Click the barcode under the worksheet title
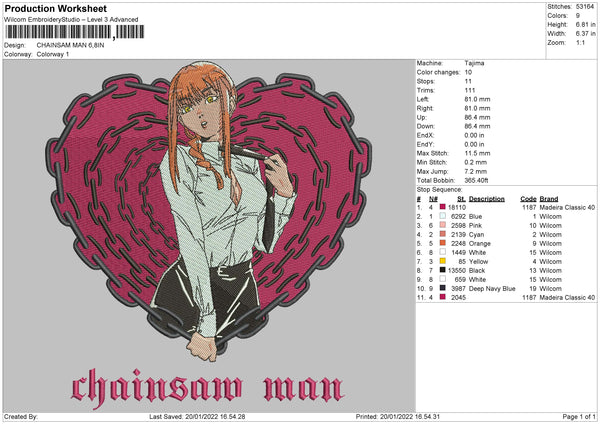600x424 pixels. click(x=75, y=32)
